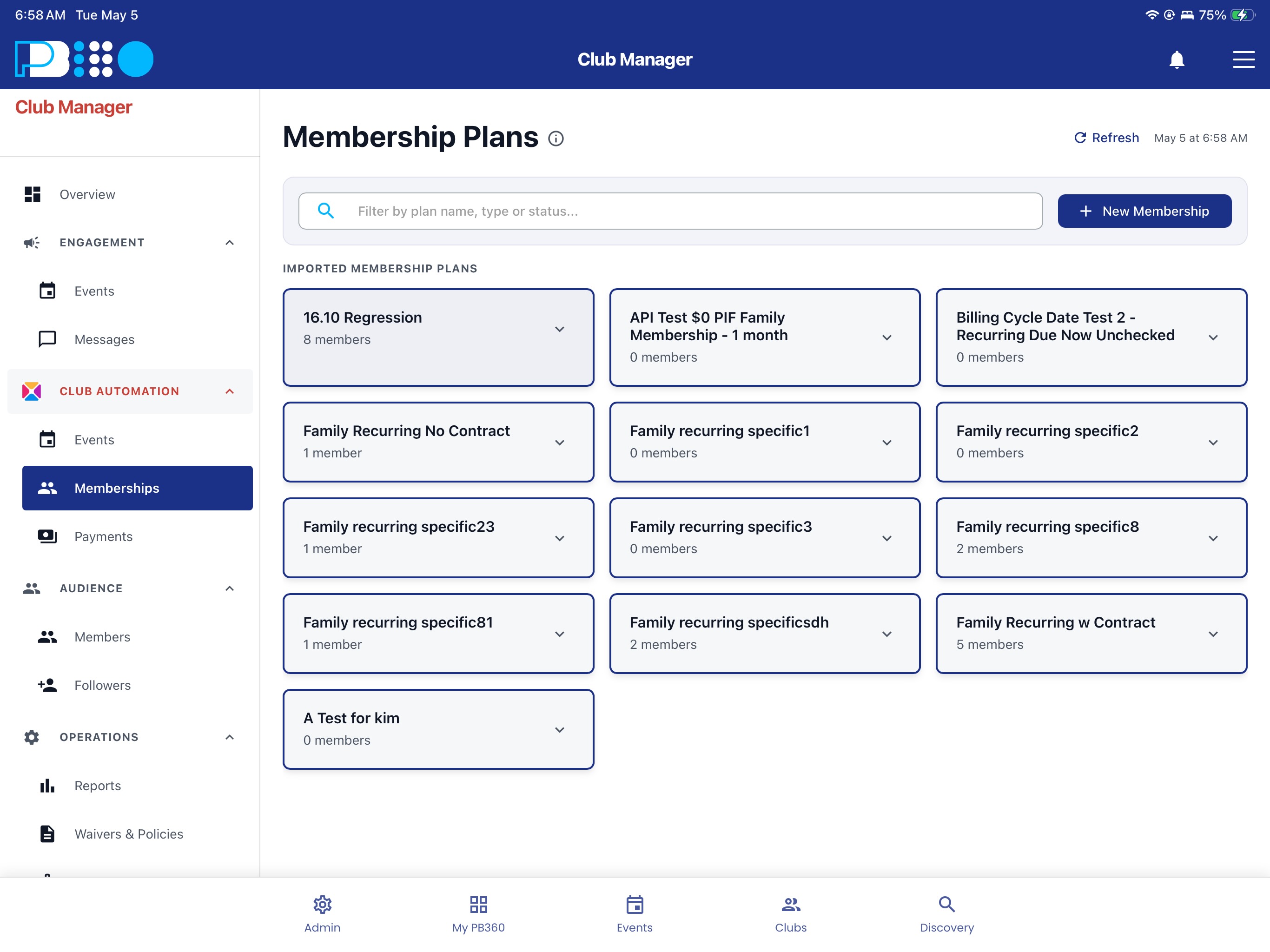Viewport: 1270px width, 952px height.
Task: Open Members under Audience
Action: pyautogui.click(x=137, y=637)
